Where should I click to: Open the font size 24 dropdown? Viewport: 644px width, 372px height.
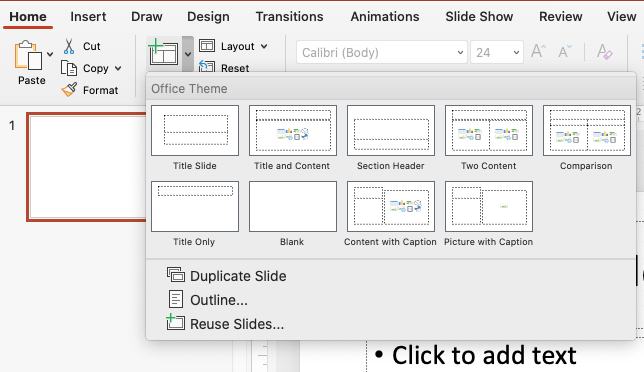point(497,52)
